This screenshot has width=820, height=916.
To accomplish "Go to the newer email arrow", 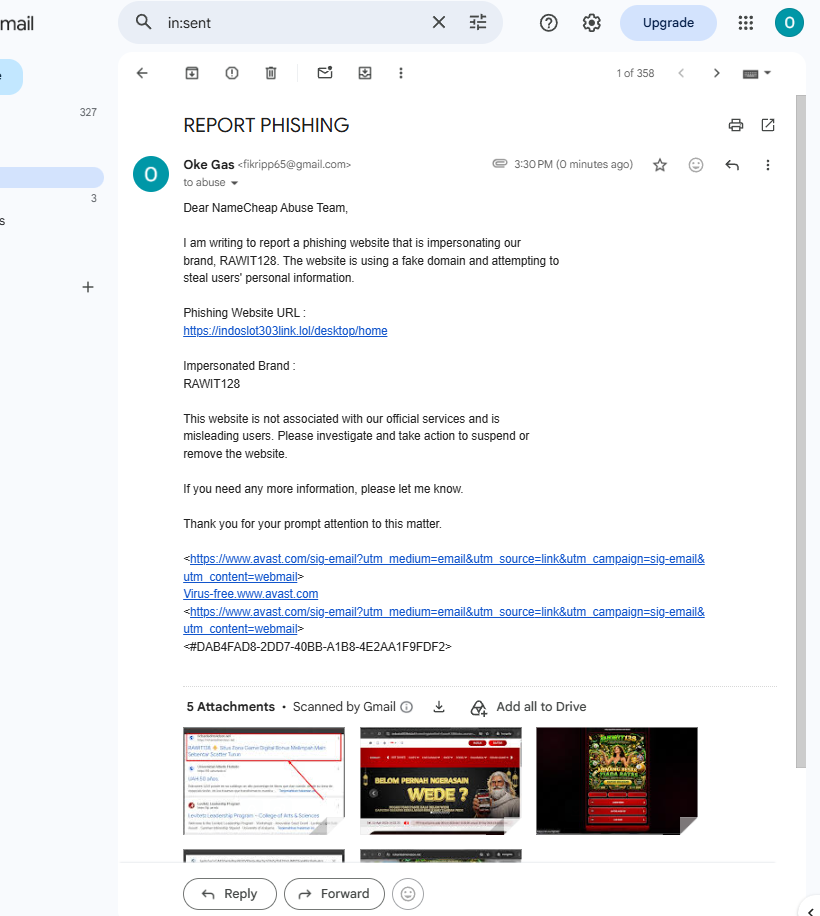I will point(681,73).
